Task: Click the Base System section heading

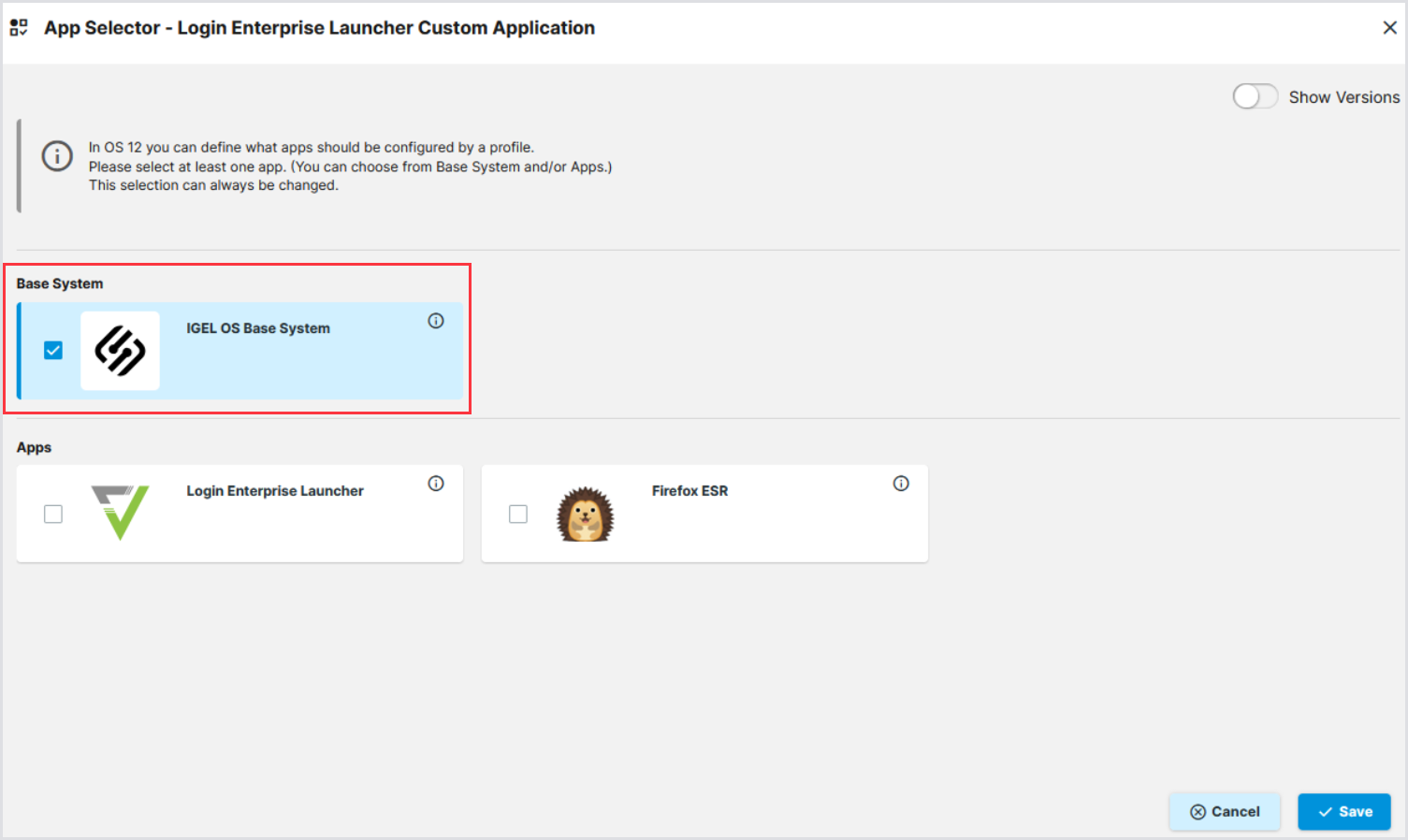Action: [60, 283]
